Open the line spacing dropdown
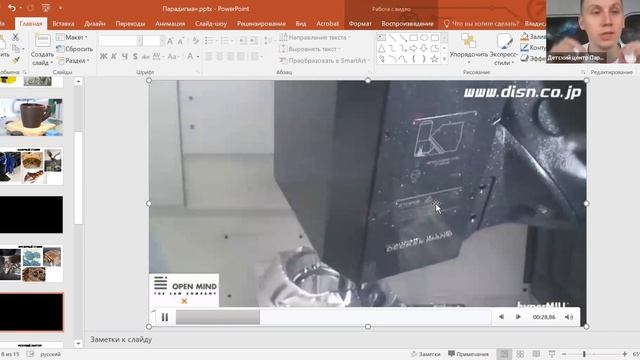Image resolution: width=640 pixels, height=360 pixels. point(268,40)
